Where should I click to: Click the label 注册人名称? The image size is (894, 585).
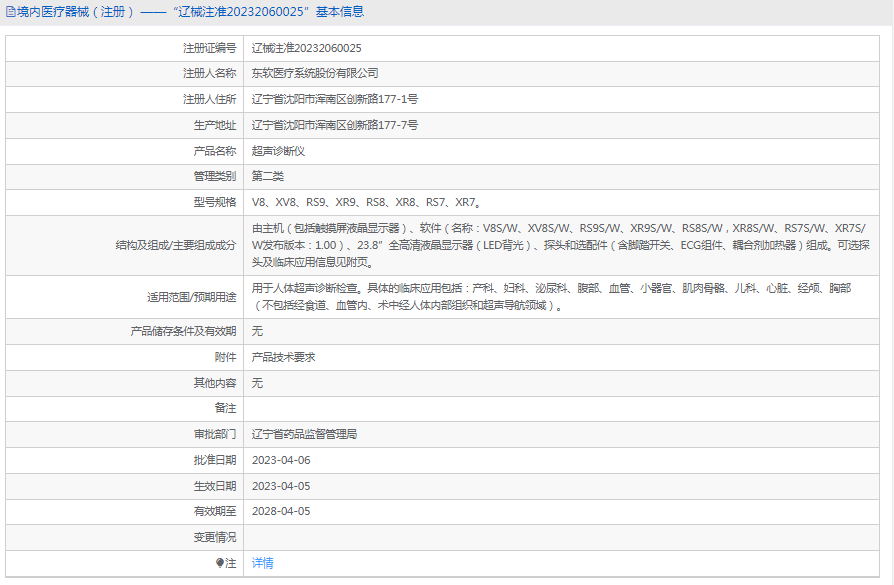209,73
